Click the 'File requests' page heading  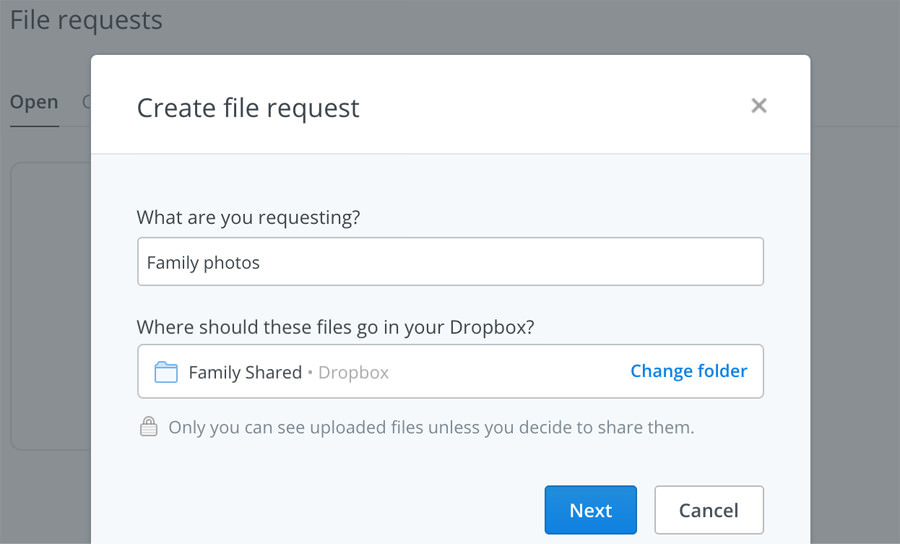pyautogui.click(x=86, y=20)
